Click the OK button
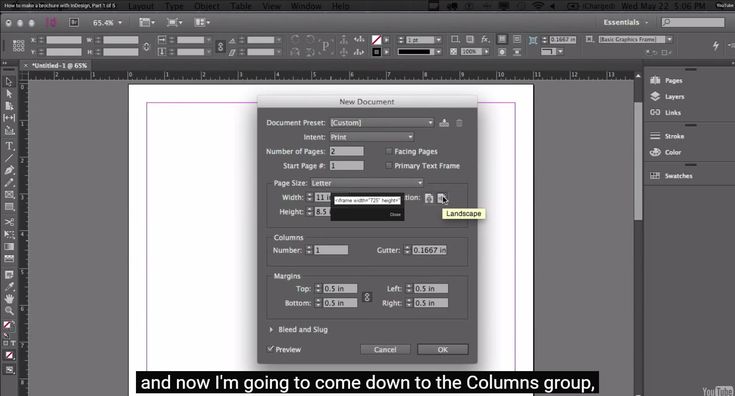This screenshot has height=396, width=735. (x=442, y=350)
